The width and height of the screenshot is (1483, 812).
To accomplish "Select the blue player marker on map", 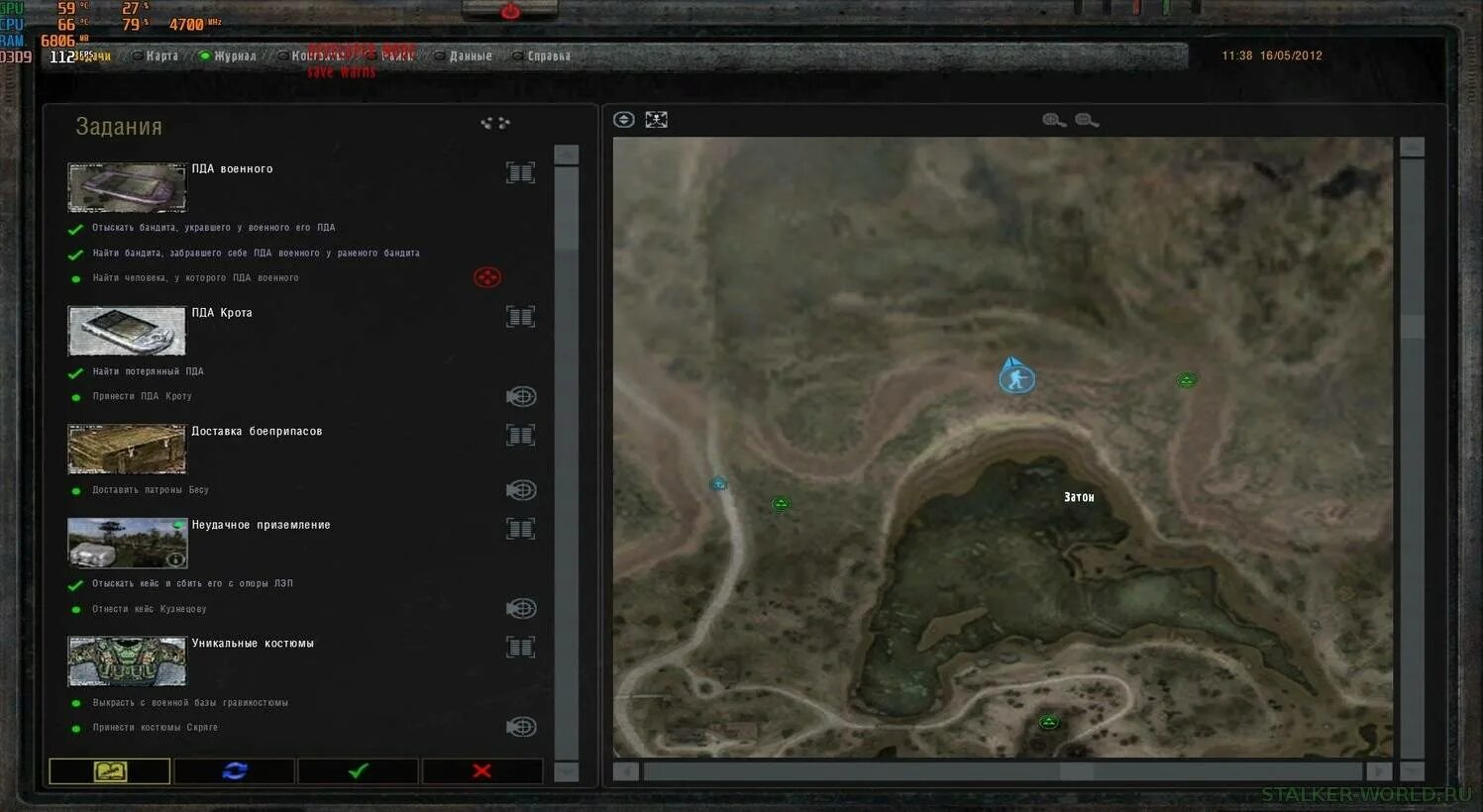I will pyautogui.click(x=1015, y=376).
